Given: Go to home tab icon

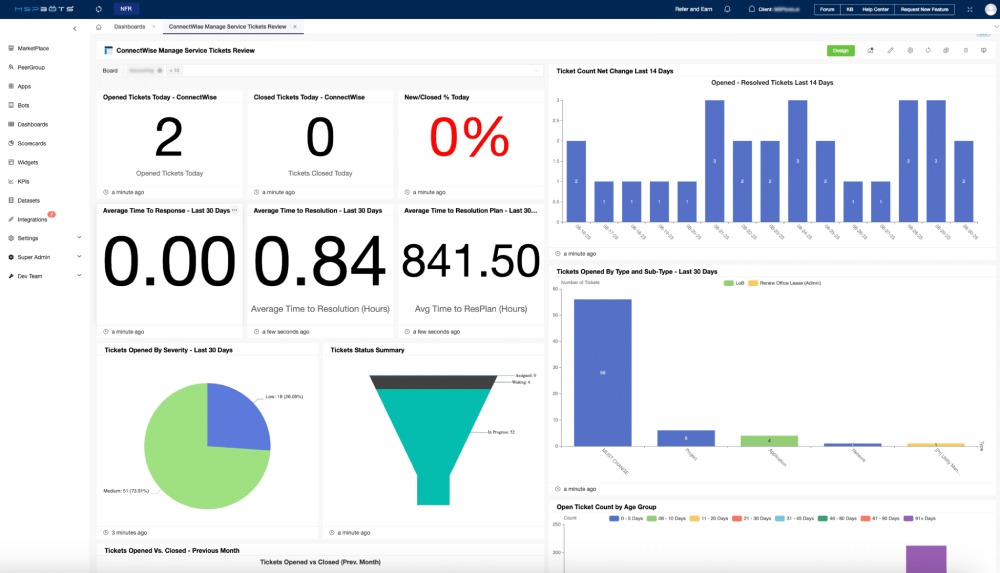Looking at the screenshot, I should 98,26.
